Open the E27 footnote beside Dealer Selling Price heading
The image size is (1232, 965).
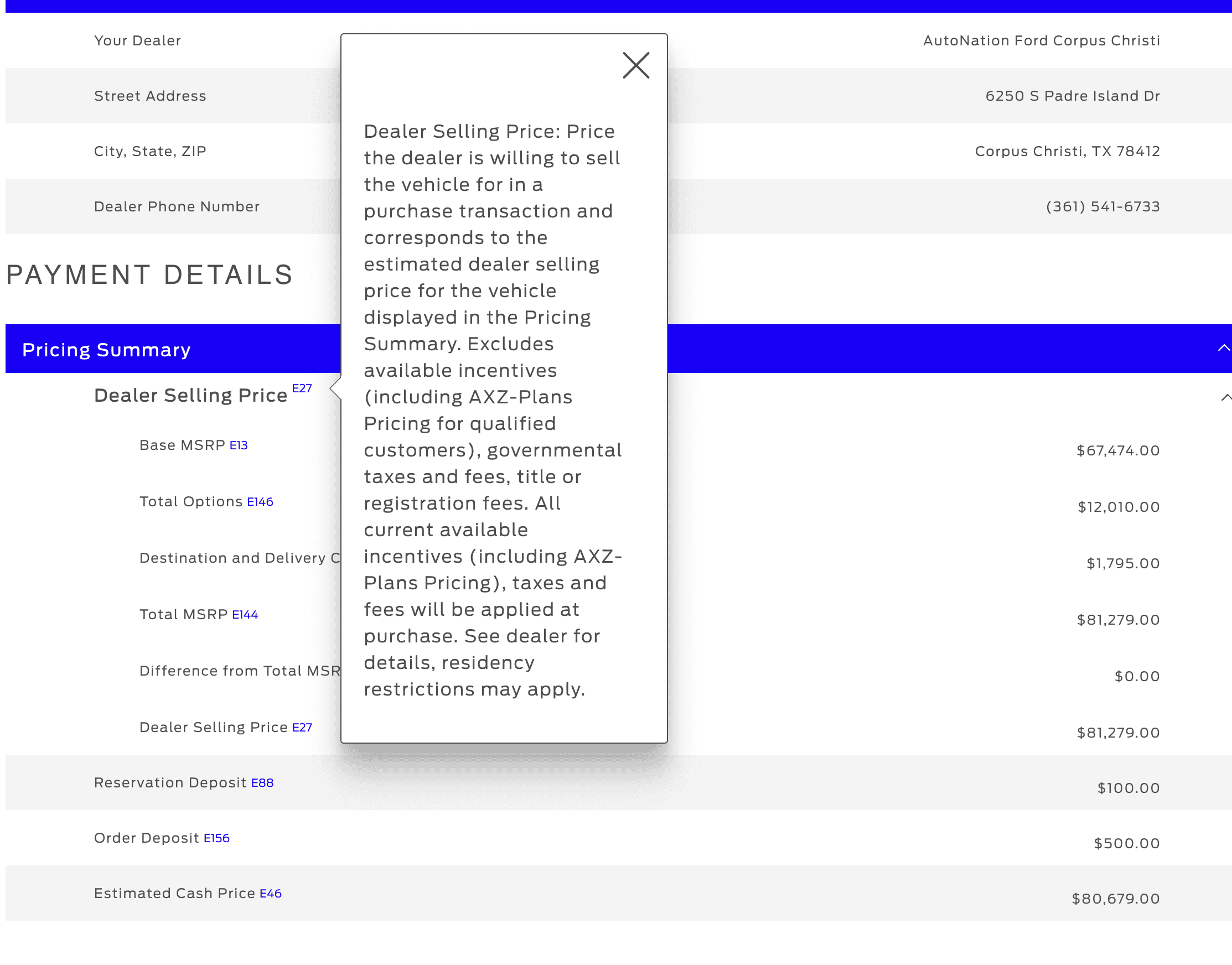302,389
